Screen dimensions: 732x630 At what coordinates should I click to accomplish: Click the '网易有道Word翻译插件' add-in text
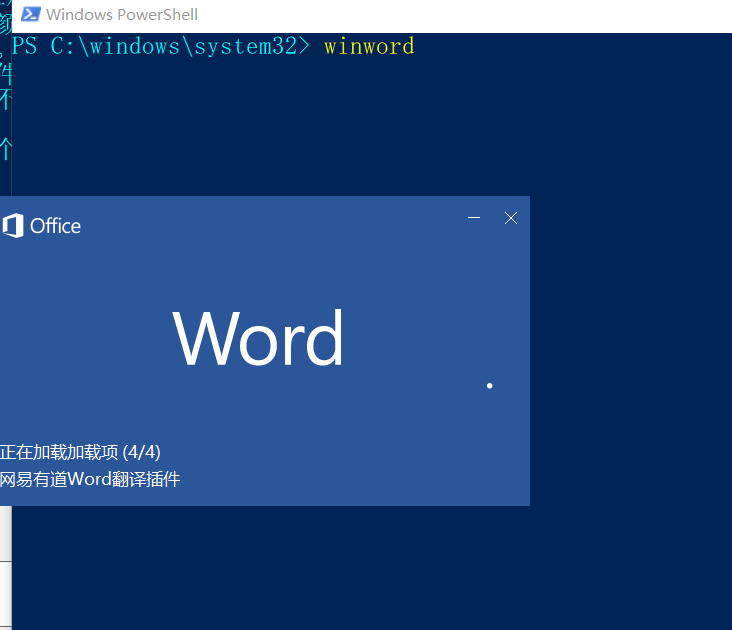click(90, 479)
